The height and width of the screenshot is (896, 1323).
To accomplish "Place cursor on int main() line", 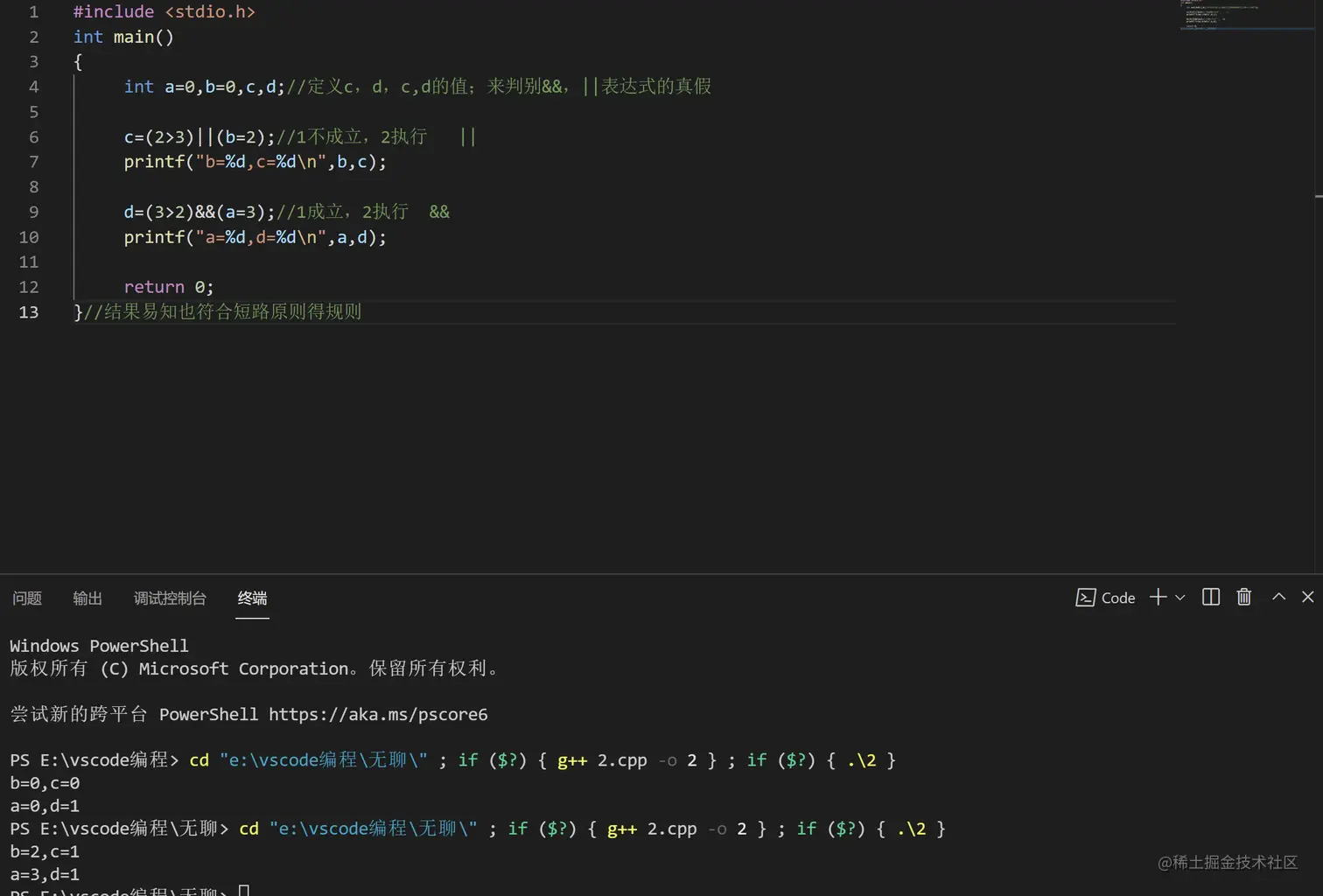I will 123,37.
